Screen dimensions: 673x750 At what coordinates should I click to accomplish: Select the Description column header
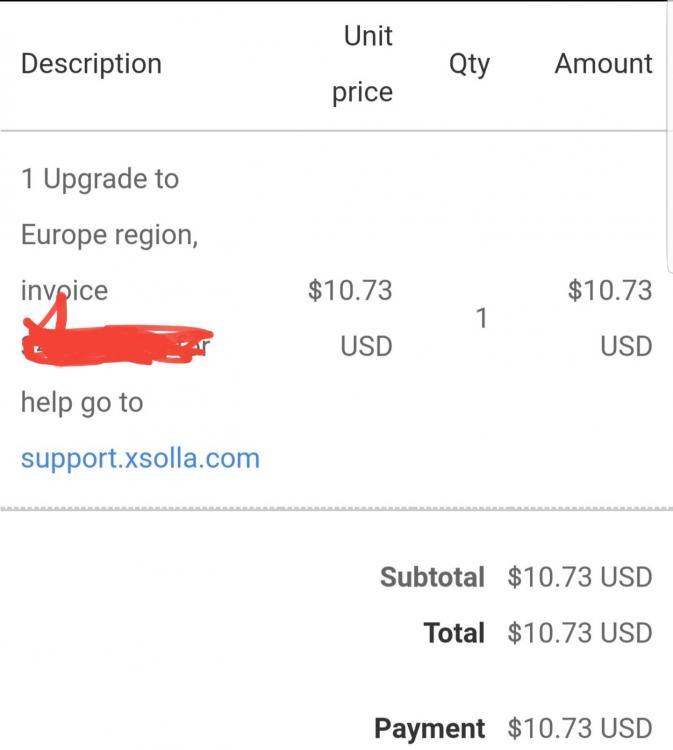click(x=91, y=64)
